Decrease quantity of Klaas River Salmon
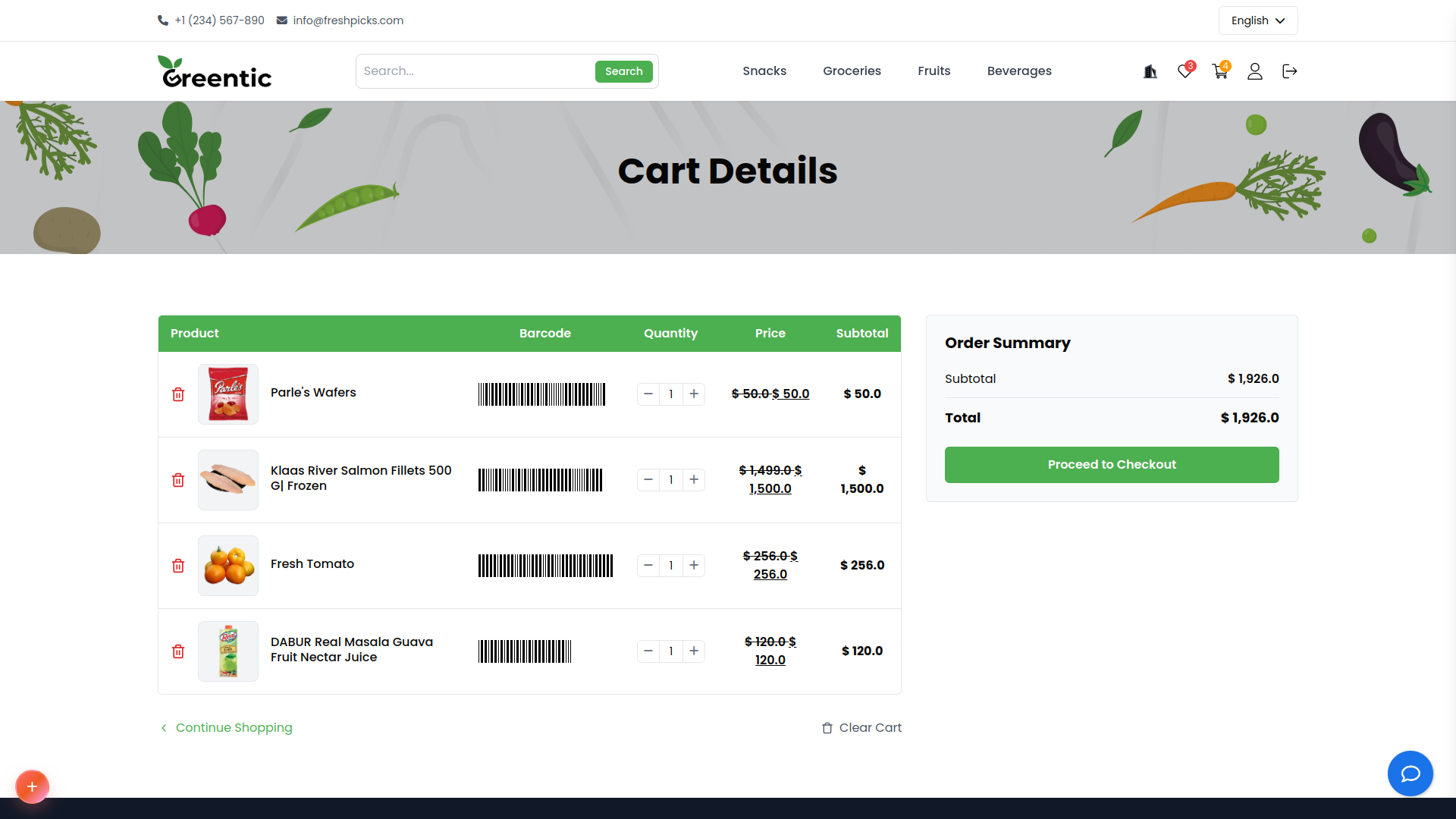This screenshot has height=819, width=1456. 648,480
